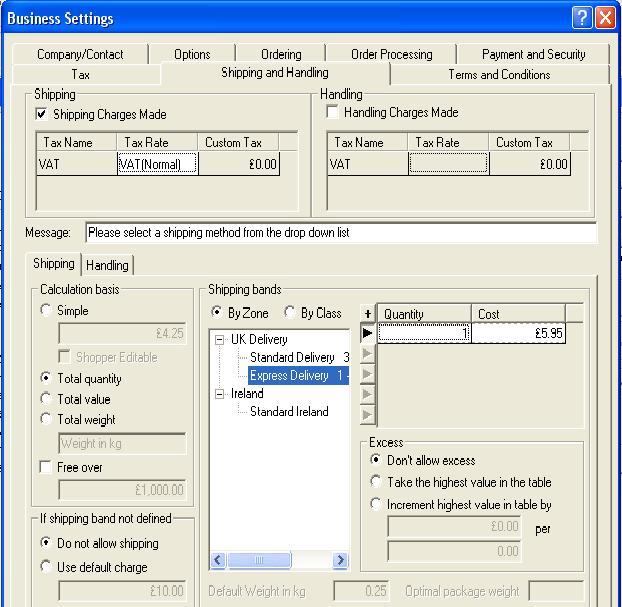The image size is (622, 607).
Task: Select the Total value calculation basis
Action: (x=46, y=399)
